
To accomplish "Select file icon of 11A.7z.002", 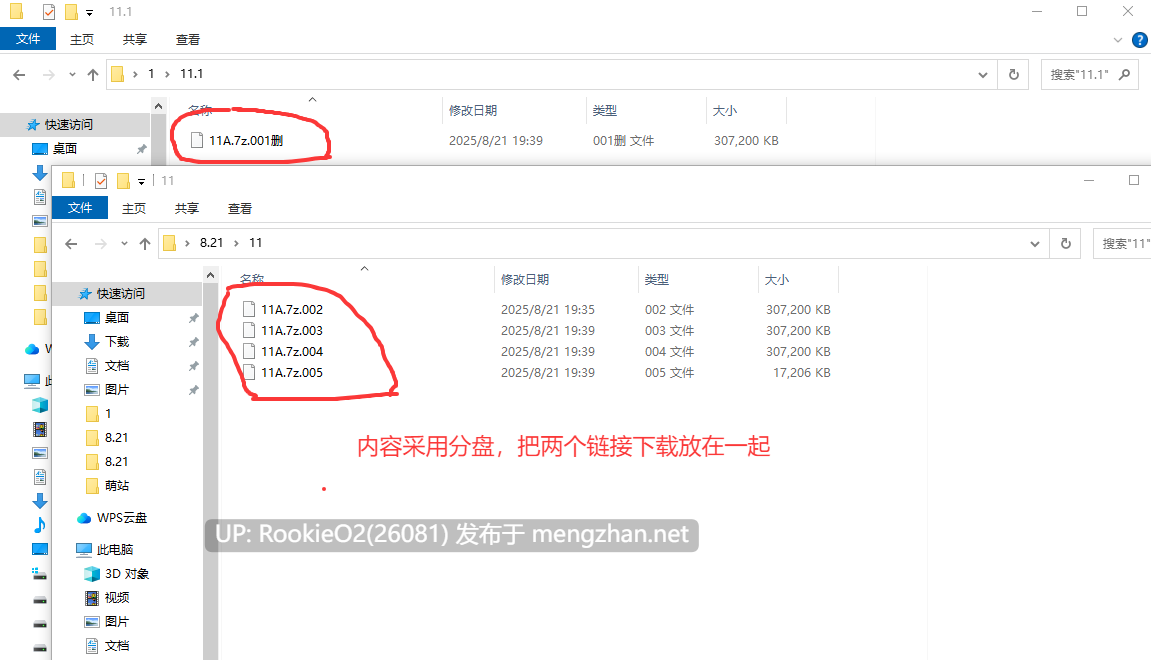I will (x=249, y=309).
